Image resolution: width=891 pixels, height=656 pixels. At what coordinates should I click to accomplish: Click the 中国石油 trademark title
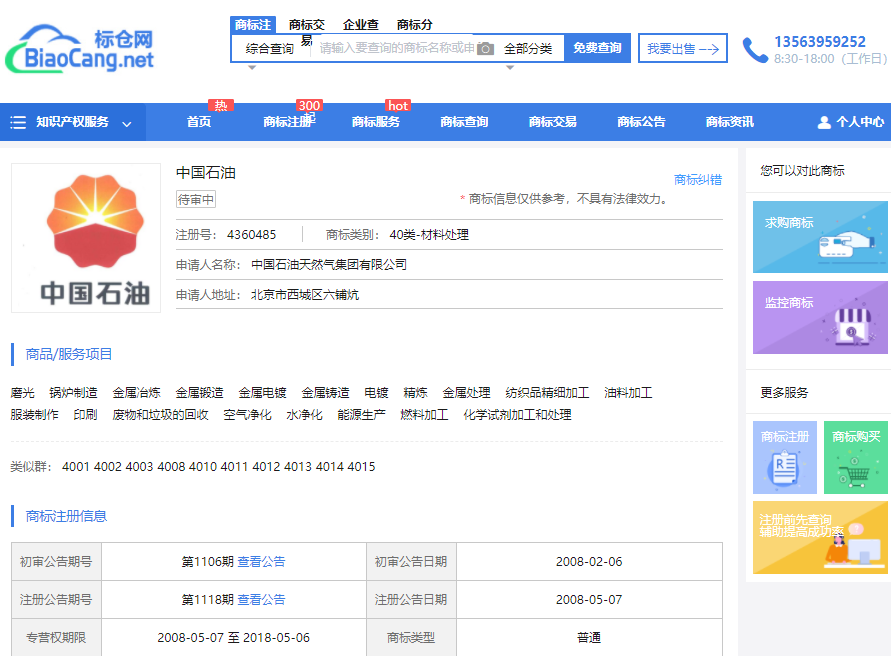(206, 173)
